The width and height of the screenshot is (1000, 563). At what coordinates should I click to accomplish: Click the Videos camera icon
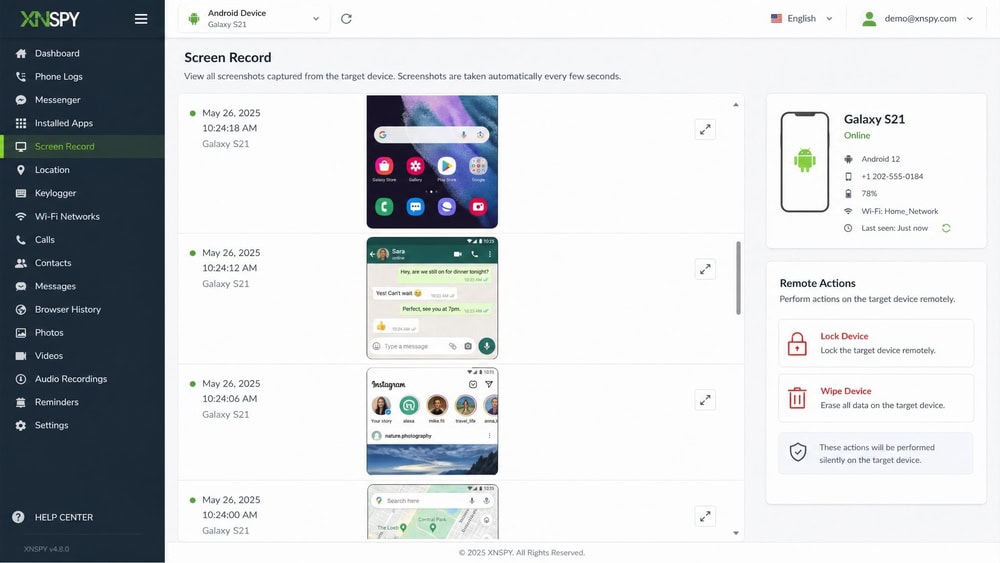(x=21, y=356)
